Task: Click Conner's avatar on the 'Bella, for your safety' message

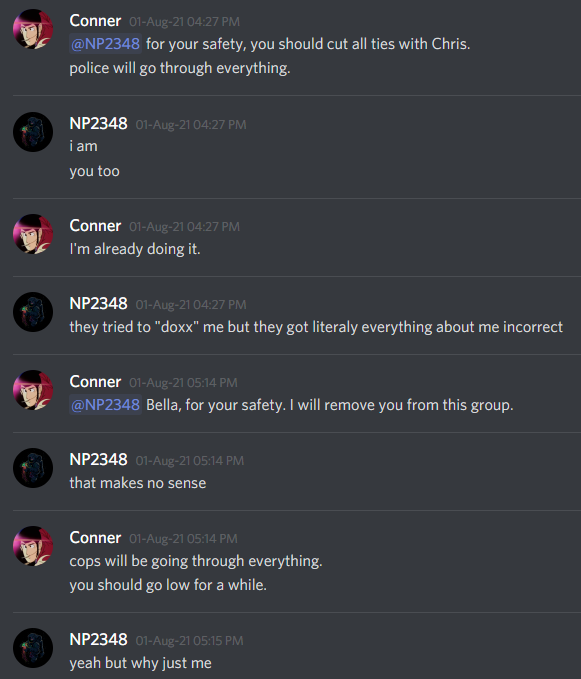Action: point(33,390)
